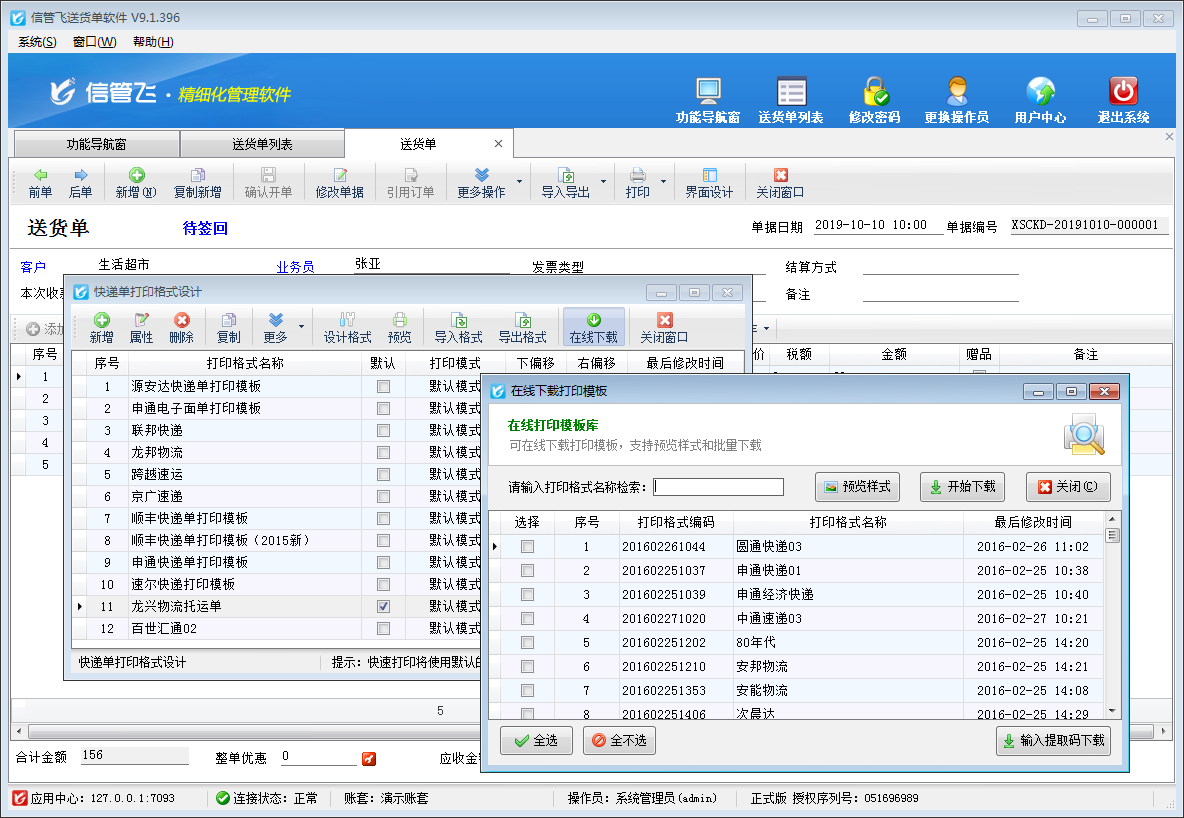Click the red icon beside 整单优惠
1184x818 pixels.
(368, 758)
